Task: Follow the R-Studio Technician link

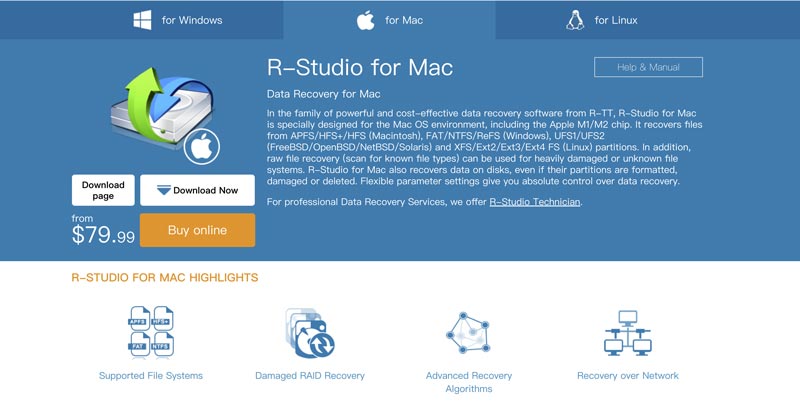Action: coord(535,202)
